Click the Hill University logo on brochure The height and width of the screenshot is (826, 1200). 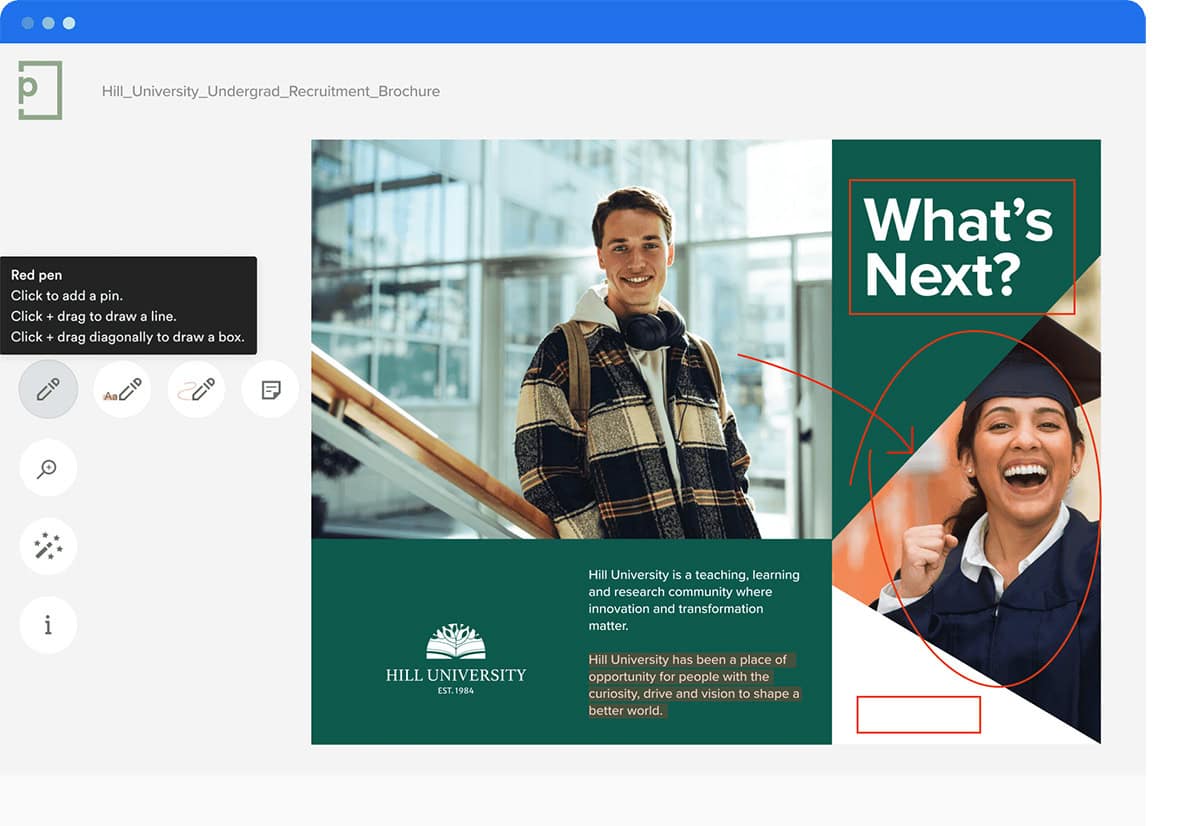click(x=456, y=658)
